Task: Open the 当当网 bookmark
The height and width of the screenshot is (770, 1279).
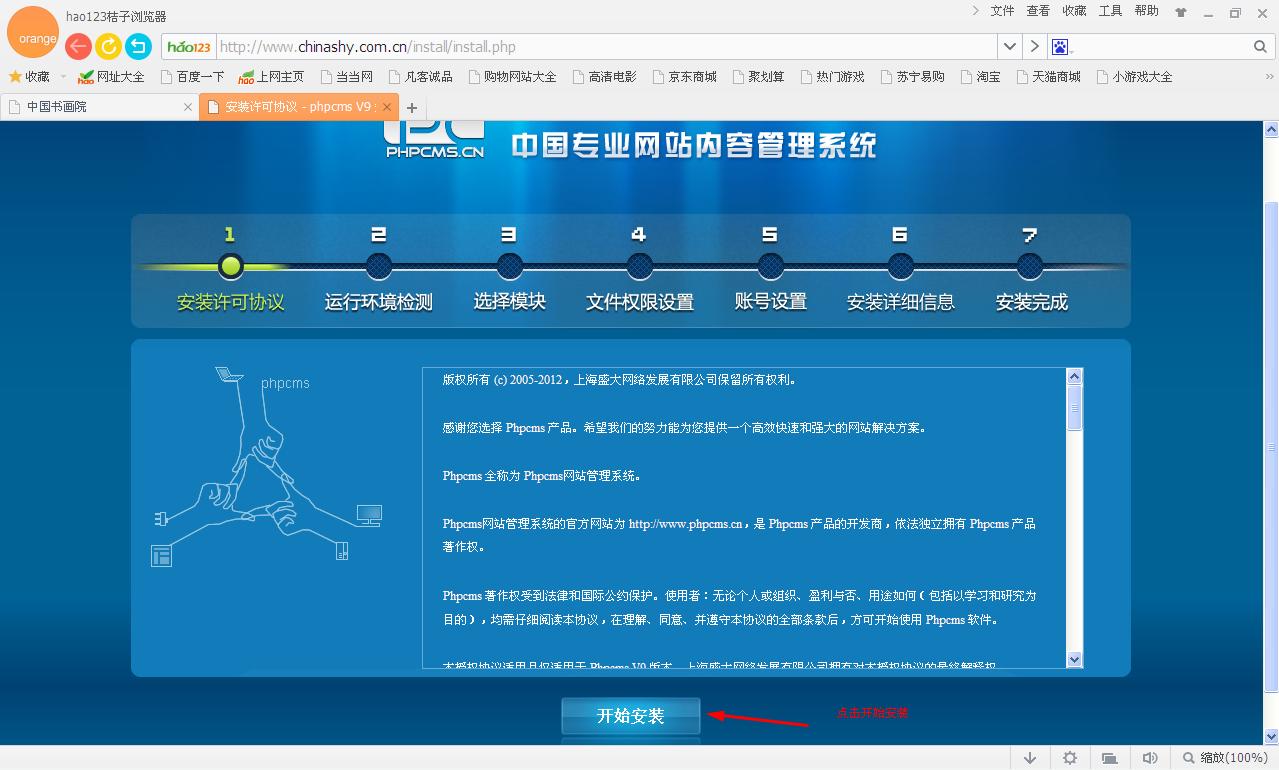Action: (x=346, y=77)
